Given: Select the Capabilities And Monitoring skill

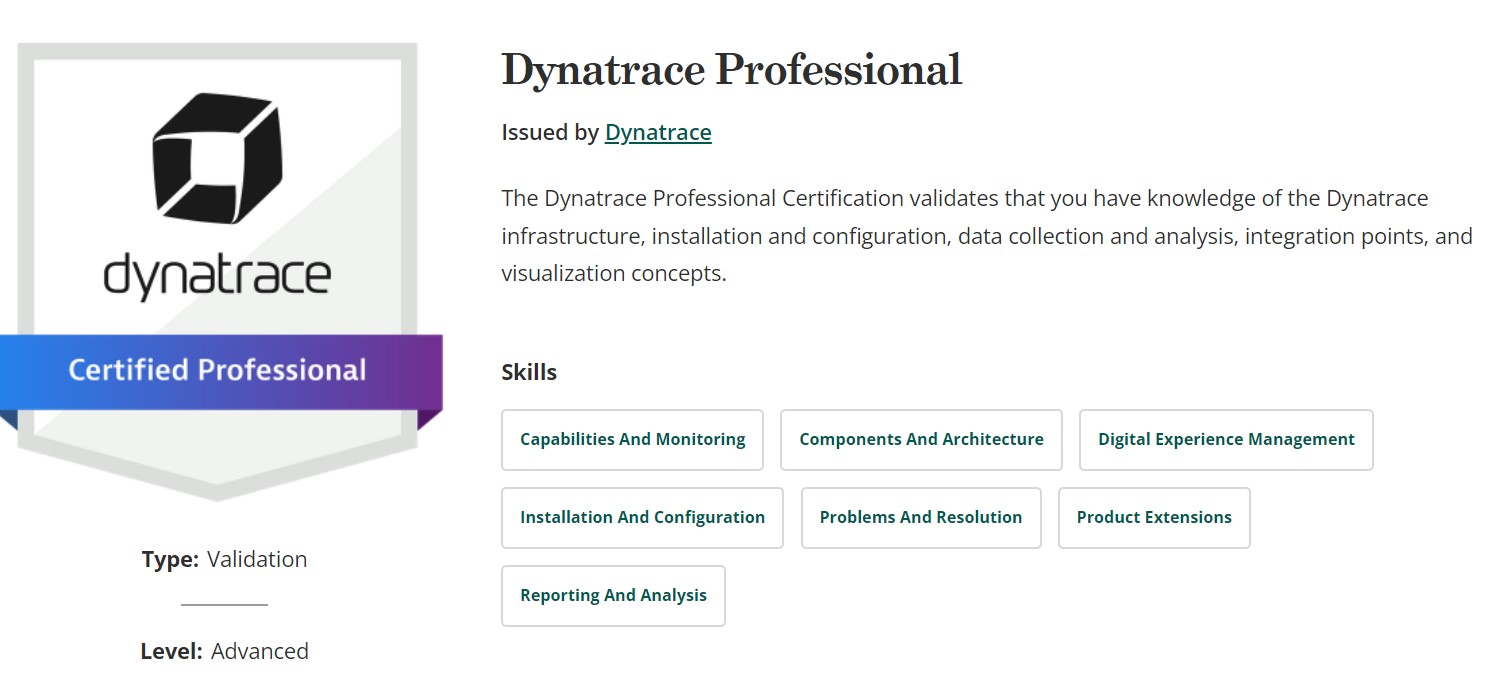Looking at the screenshot, I should (x=632, y=440).
